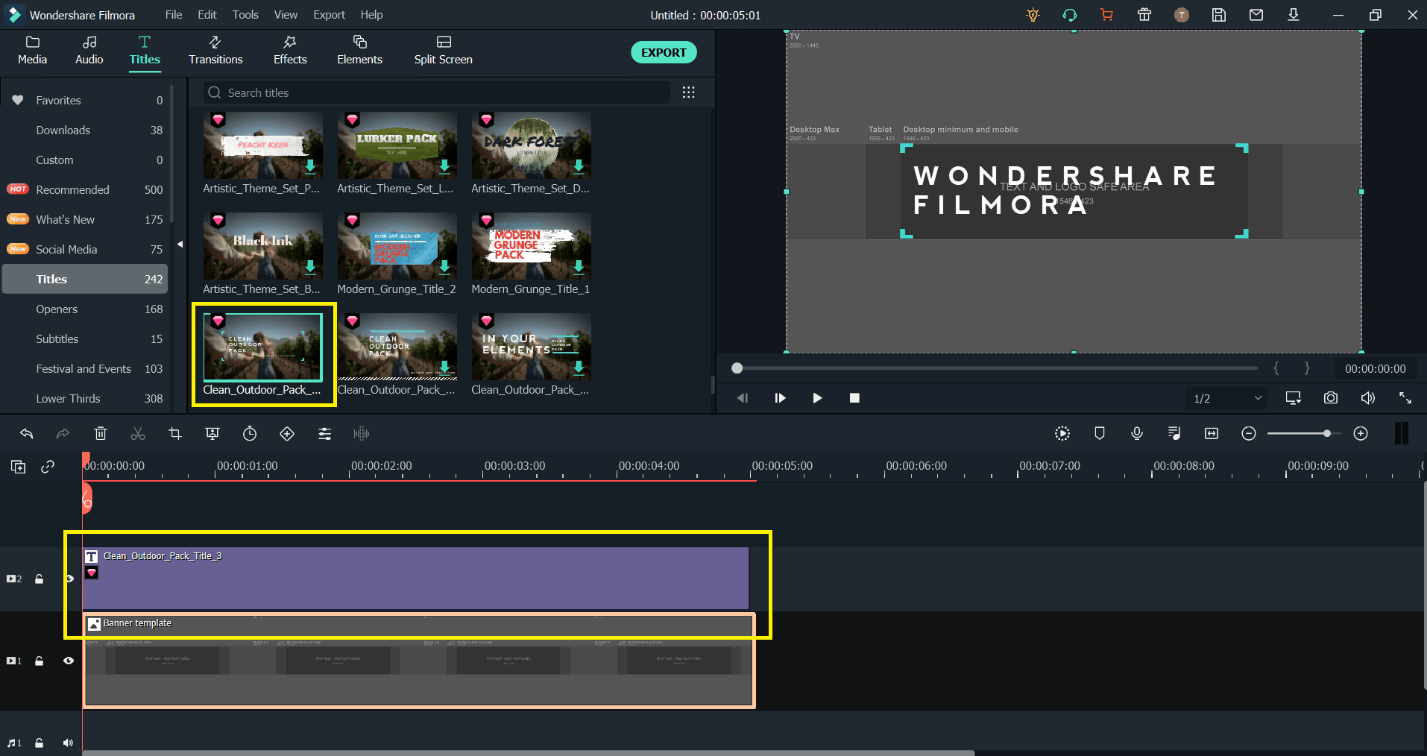This screenshot has width=1427, height=756.
Task: Select the Banner template clip on timeline
Action: pyautogui.click(x=419, y=661)
